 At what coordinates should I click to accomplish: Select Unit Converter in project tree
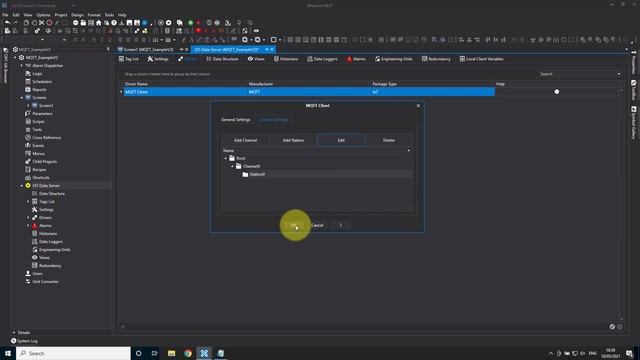(x=45, y=282)
